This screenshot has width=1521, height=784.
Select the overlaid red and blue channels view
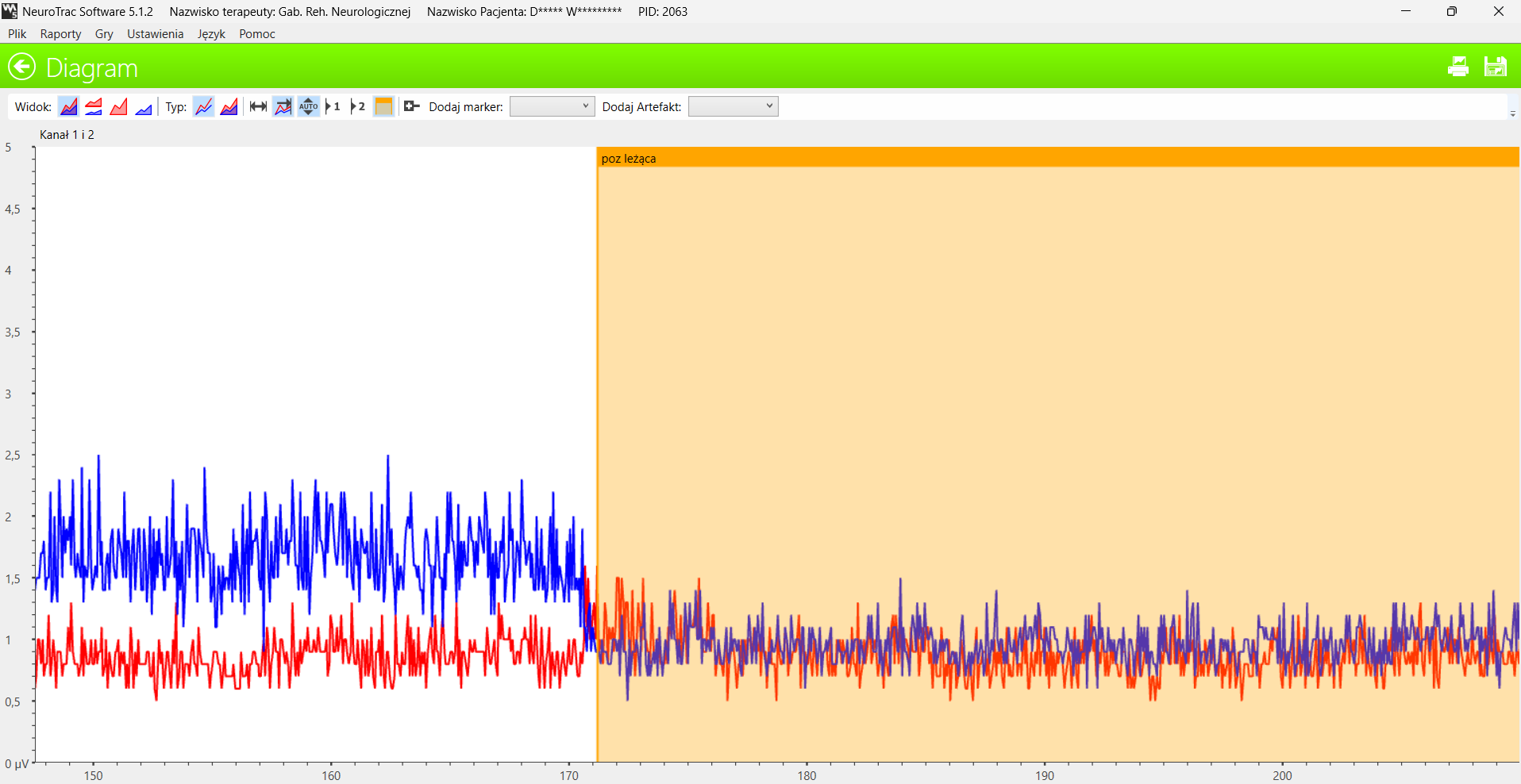pos(69,106)
